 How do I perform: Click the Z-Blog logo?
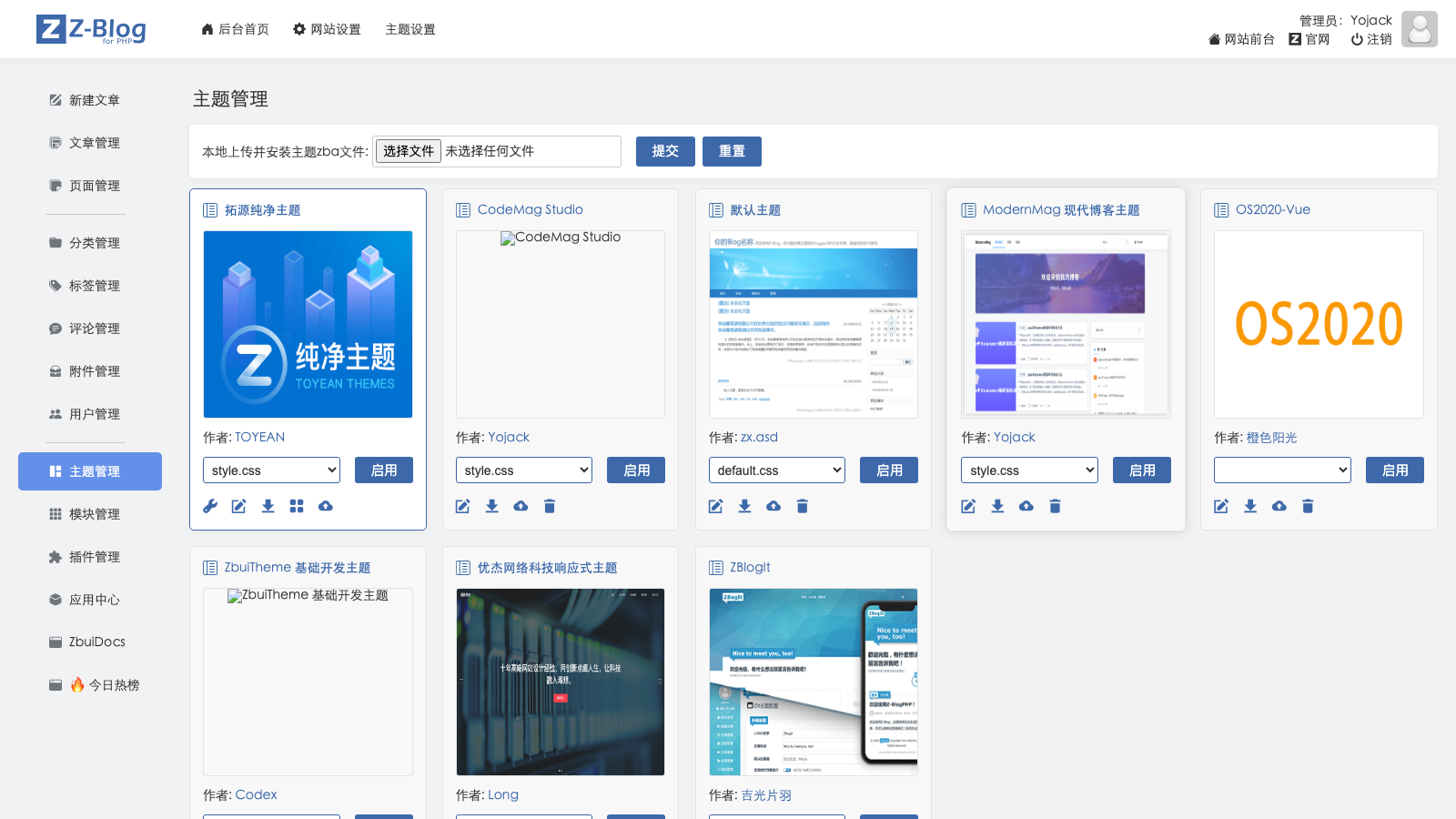point(91,29)
